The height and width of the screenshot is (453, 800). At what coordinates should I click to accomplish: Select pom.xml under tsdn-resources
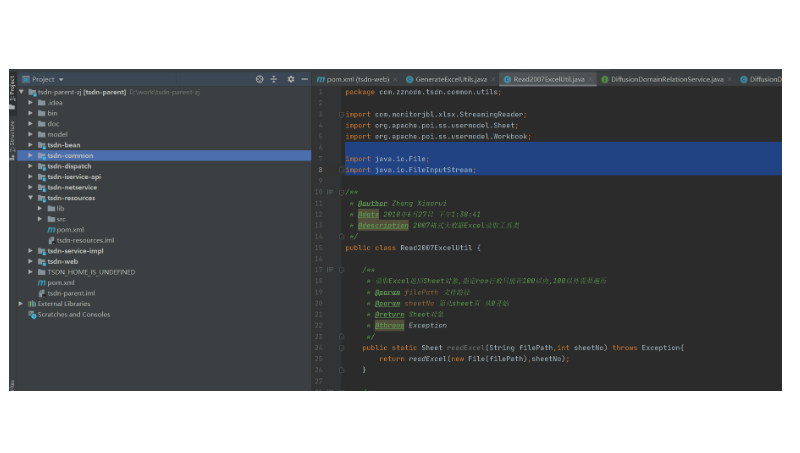click(70, 230)
